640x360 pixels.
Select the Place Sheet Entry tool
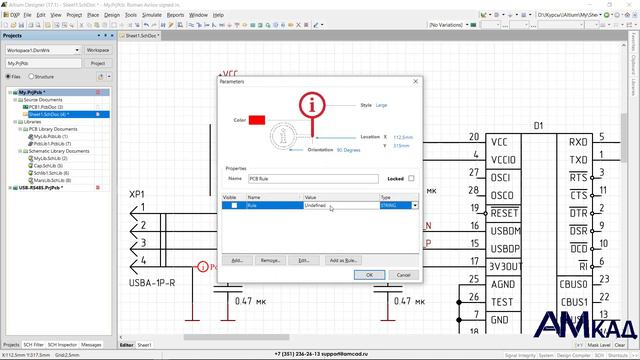260,25
